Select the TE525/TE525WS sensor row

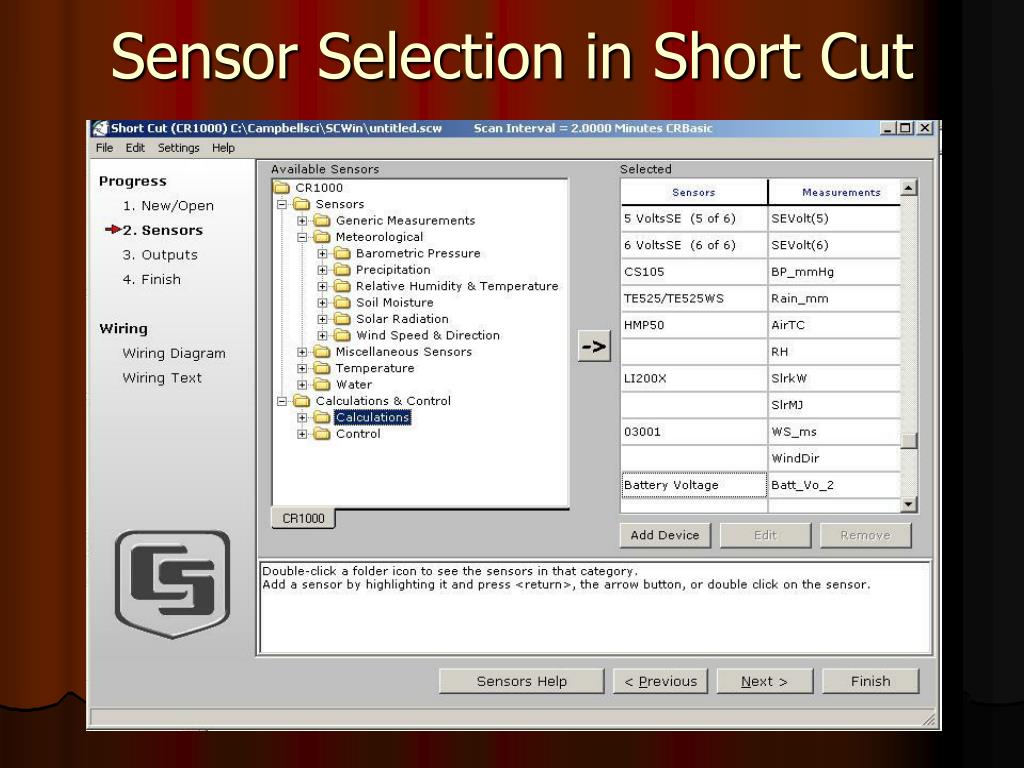694,298
